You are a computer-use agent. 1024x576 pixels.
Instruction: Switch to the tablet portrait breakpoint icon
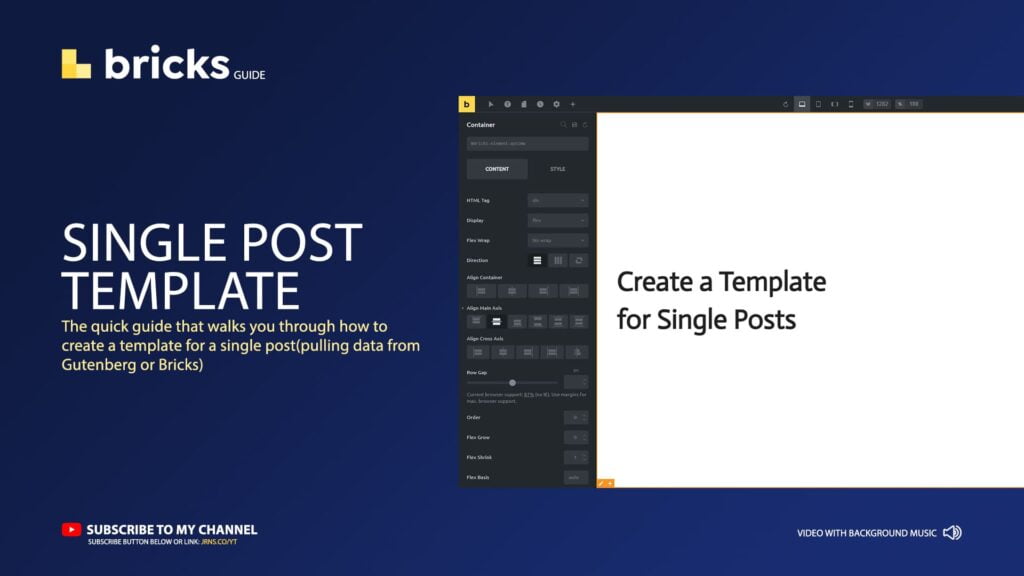click(x=818, y=104)
